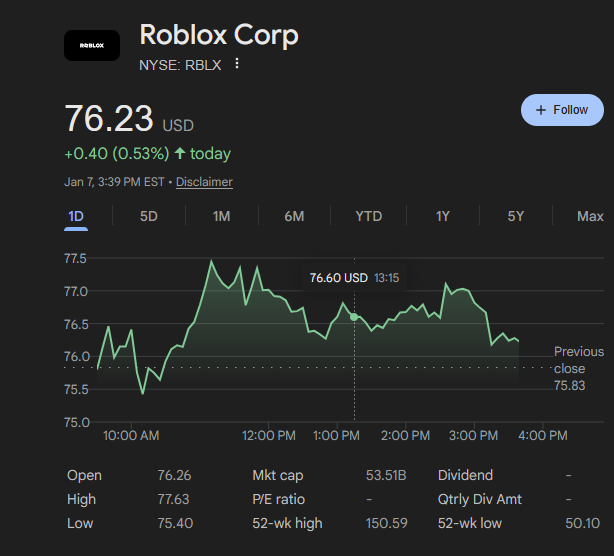
Task: Click the P/E ratio label
Action: [x=278, y=499]
